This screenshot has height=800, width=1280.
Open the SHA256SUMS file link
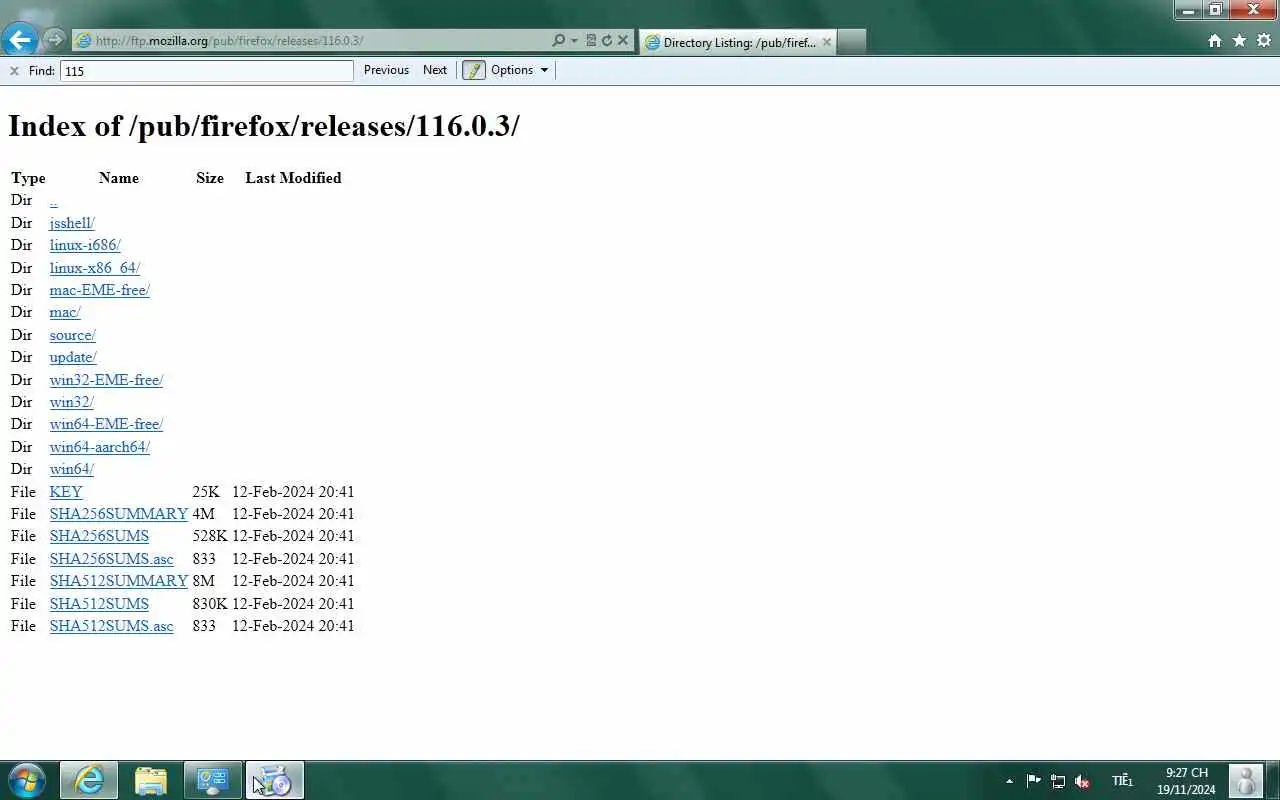pyautogui.click(x=99, y=536)
